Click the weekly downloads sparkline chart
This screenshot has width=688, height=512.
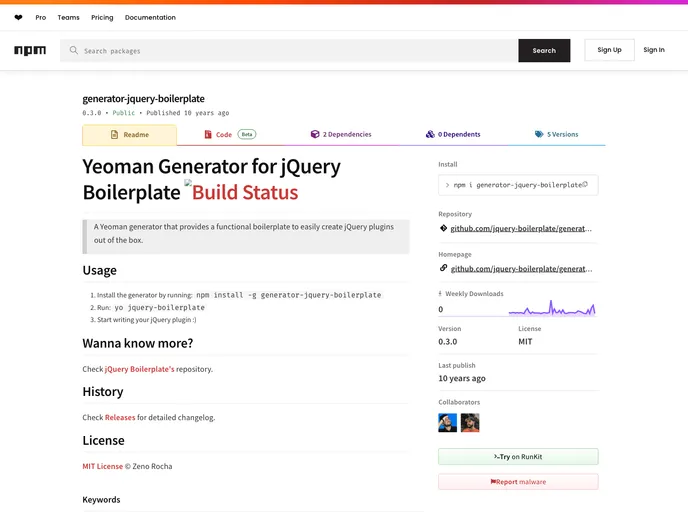[552, 308]
